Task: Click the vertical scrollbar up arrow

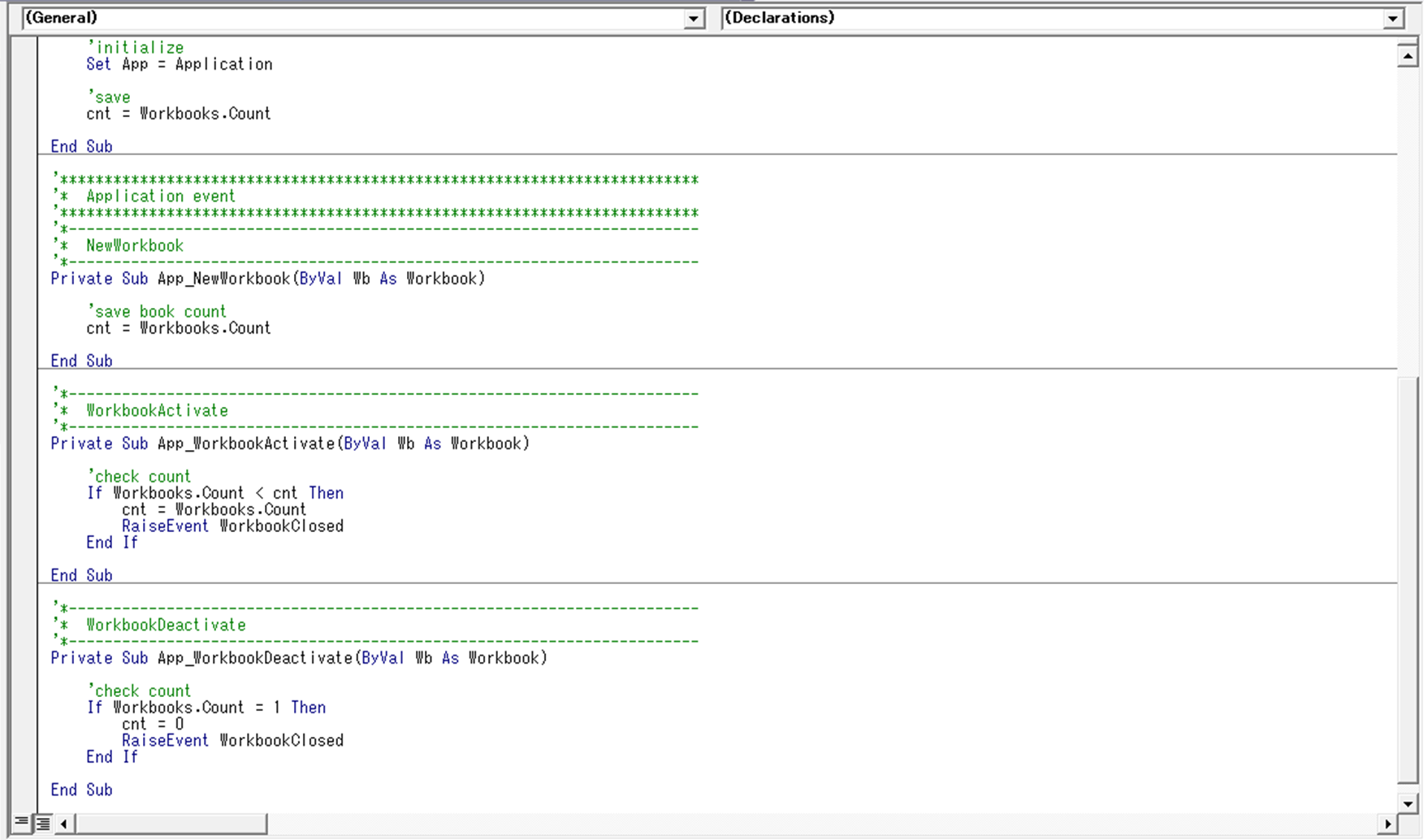Action: tap(1407, 56)
